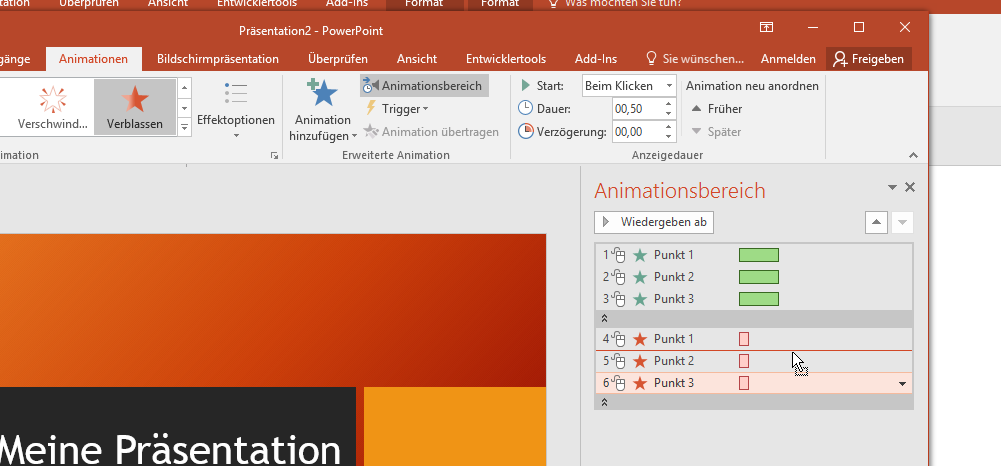Click green timing bar of animation 2
Screen dimensions: 1001x466
tap(759, 277)
